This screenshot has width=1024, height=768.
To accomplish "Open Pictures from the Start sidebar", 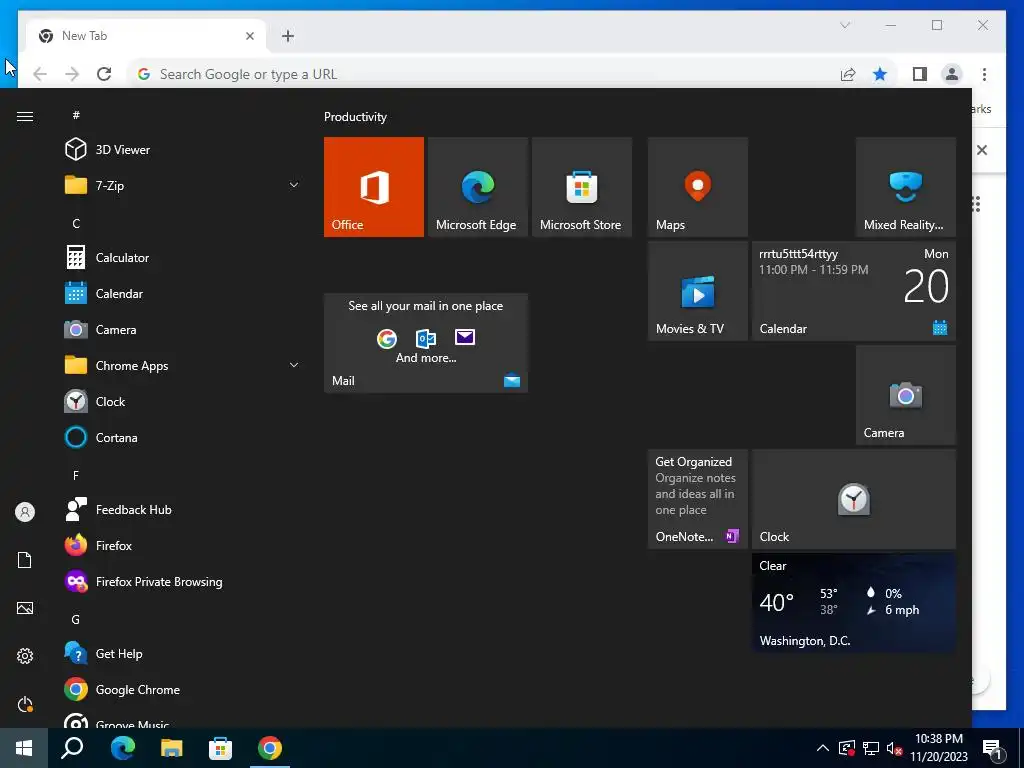I will 25,608.
